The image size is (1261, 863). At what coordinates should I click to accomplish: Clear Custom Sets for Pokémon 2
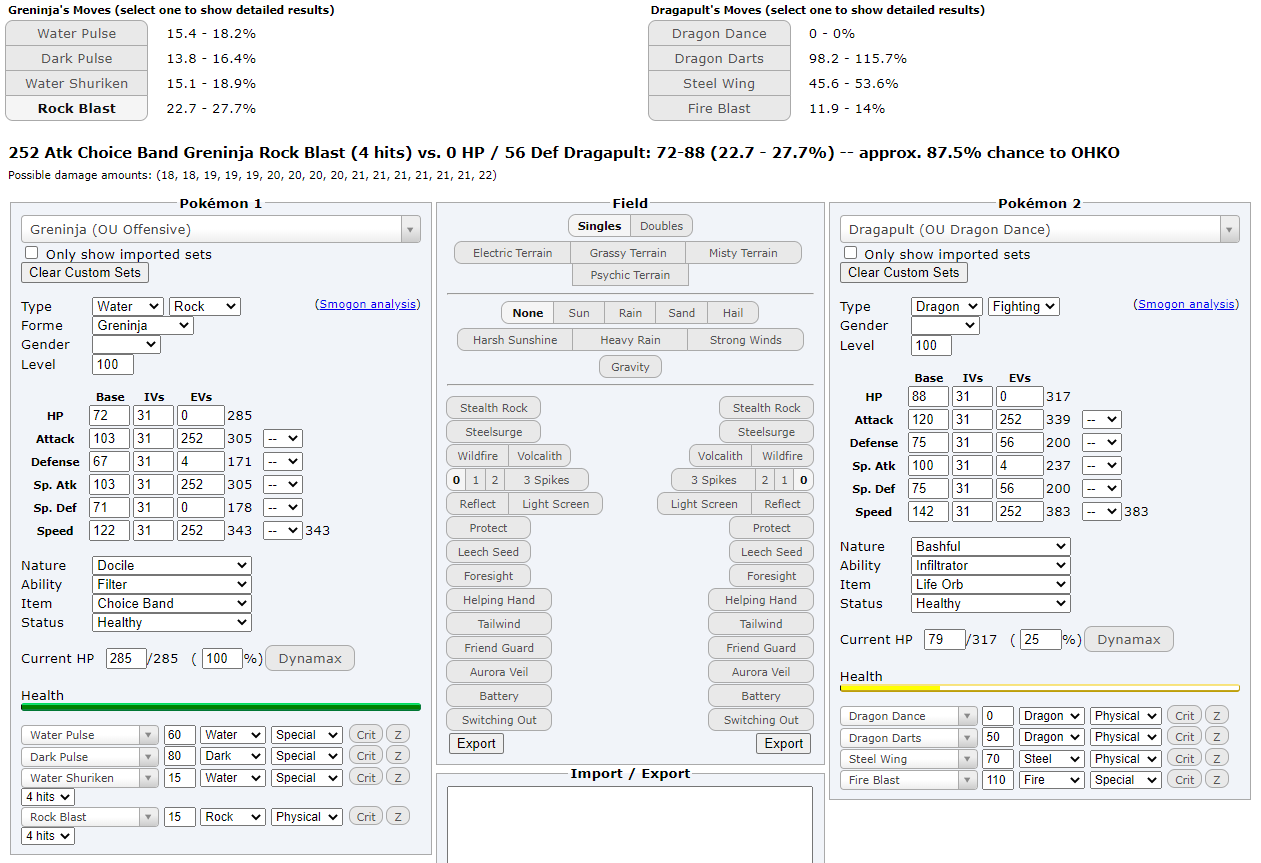click(x=904, y=272)
